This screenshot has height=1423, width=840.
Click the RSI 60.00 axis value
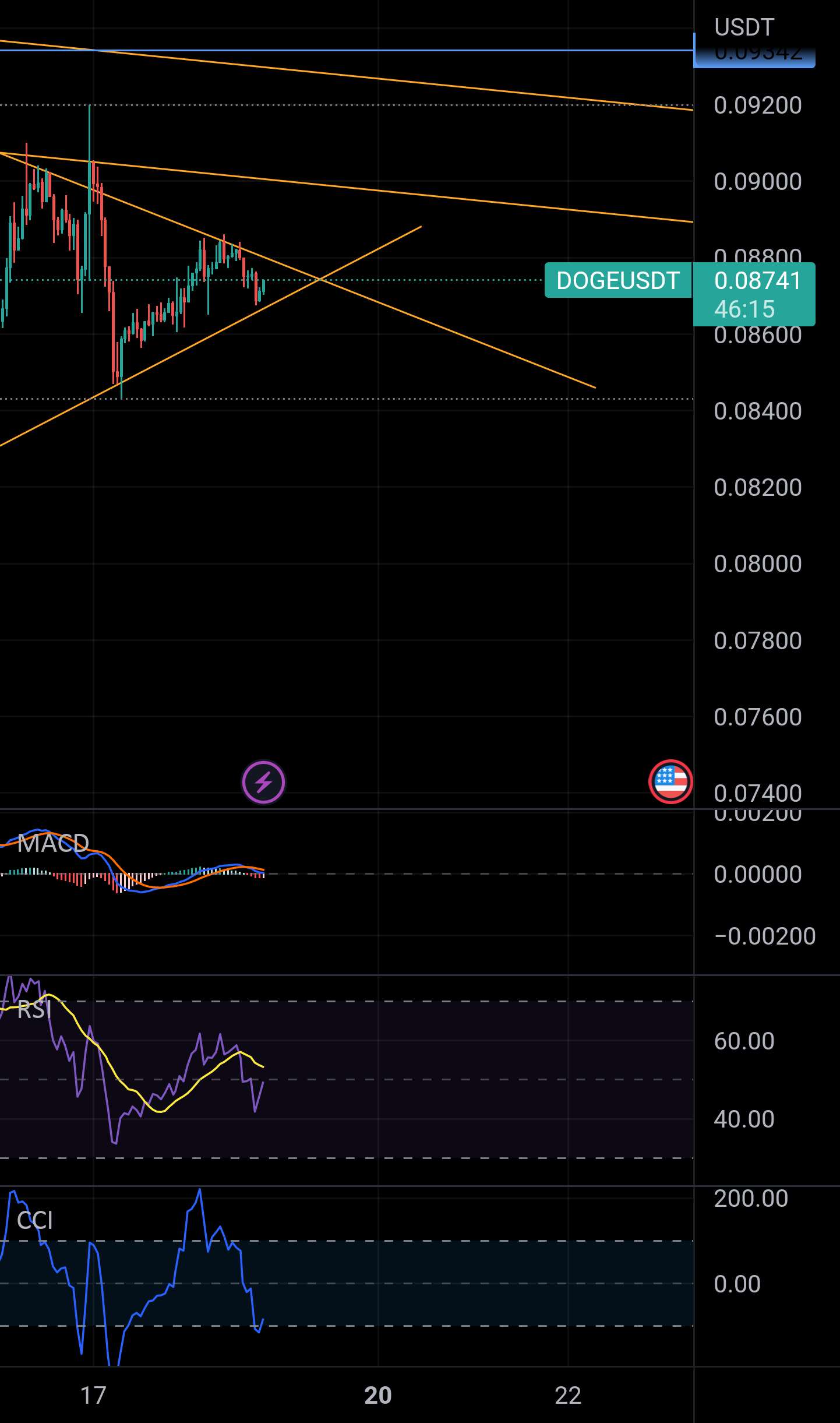pos(744,1041)
